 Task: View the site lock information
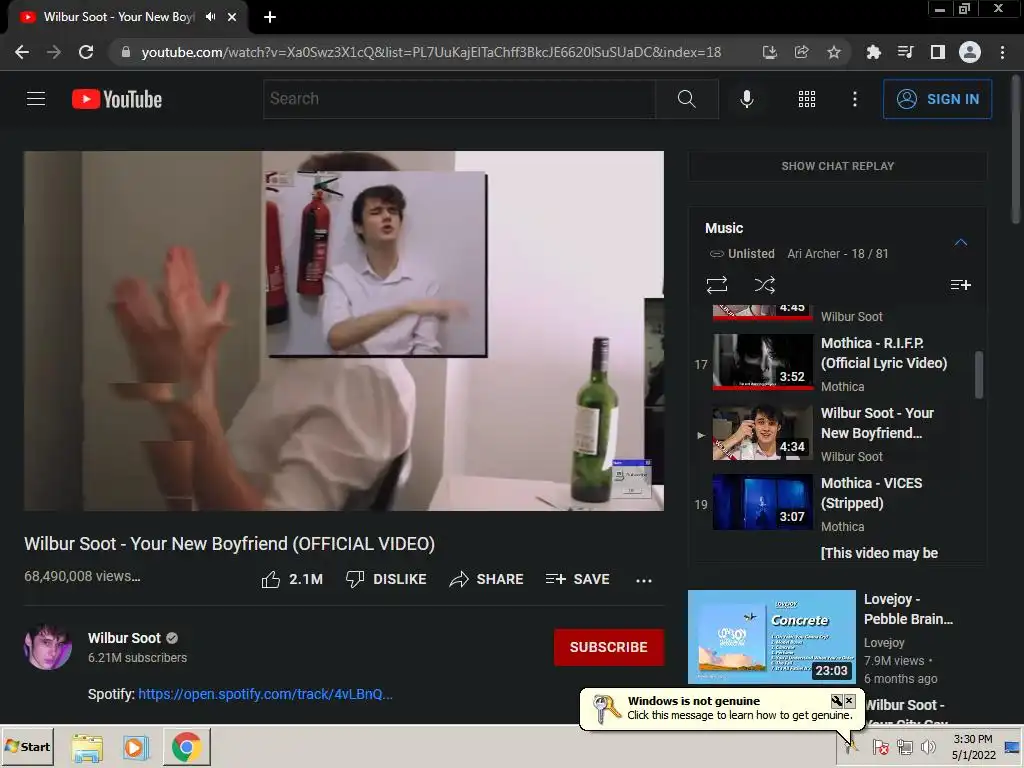tap(126, 52)
